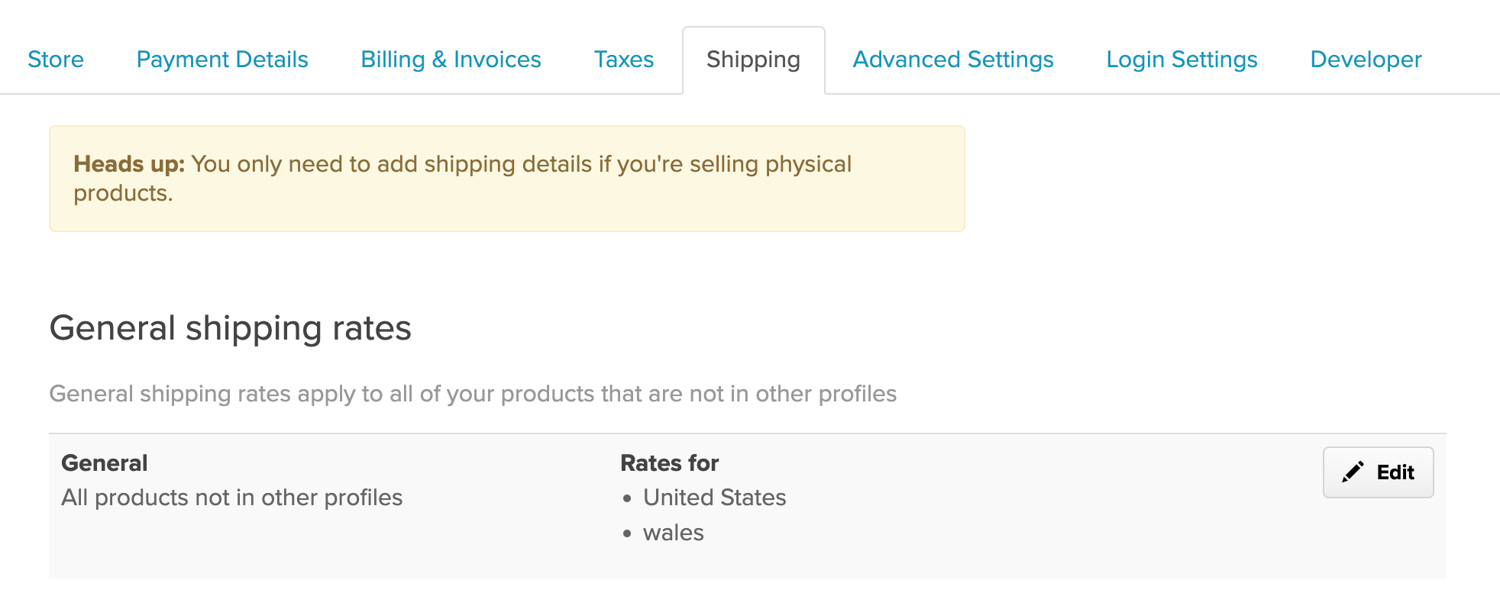
Task: Select wales in the rates list
Action: [x=673, y=533]
